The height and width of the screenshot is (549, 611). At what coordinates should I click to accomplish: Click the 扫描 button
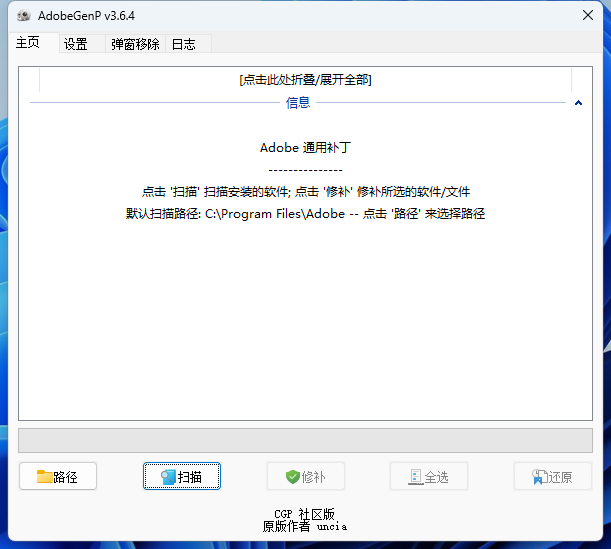[182, 476]
